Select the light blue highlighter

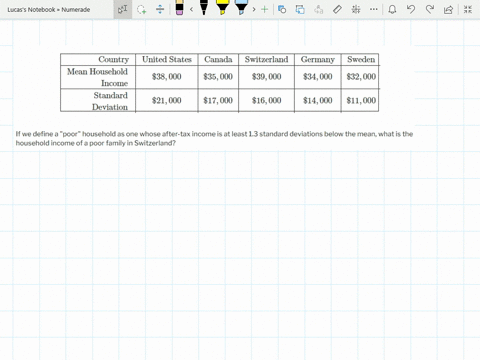tap(241, 8)
